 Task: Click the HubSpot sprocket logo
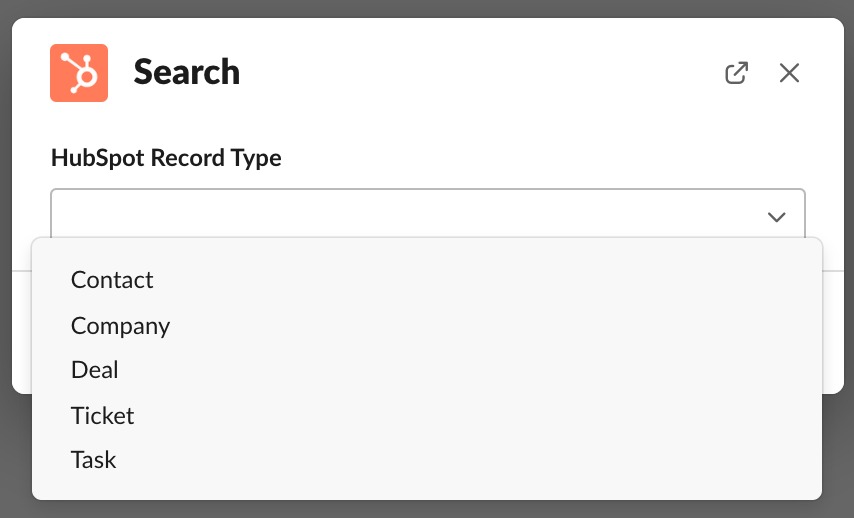79,72
